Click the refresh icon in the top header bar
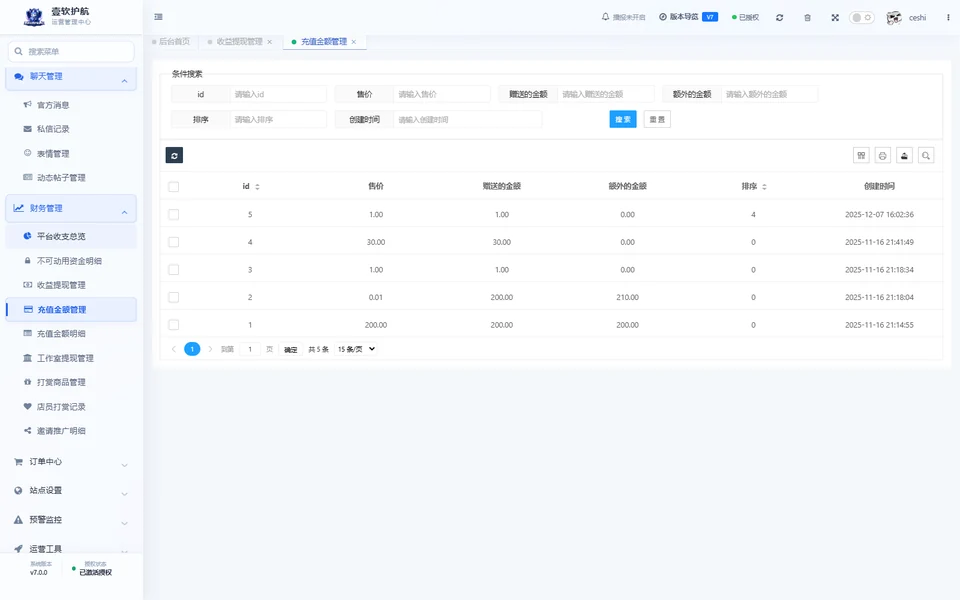Viewport: 960px width, 600px height. click(x=779, y=18)
